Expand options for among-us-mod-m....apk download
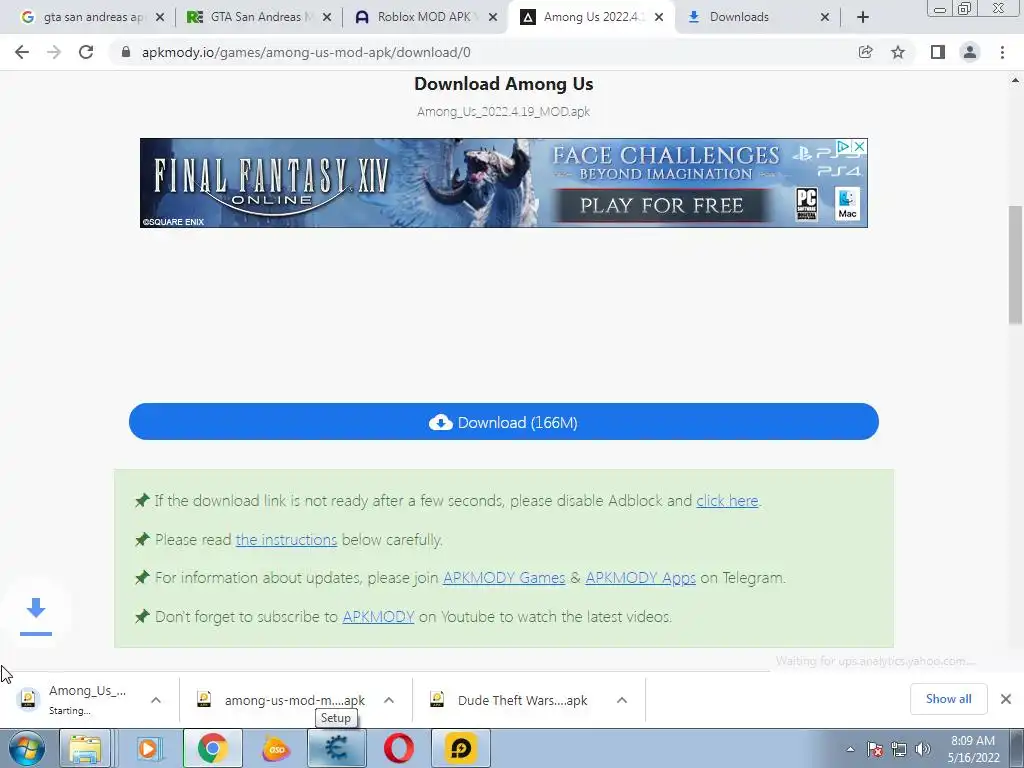This screenshot has width=1024, height=768. (389, 700)
